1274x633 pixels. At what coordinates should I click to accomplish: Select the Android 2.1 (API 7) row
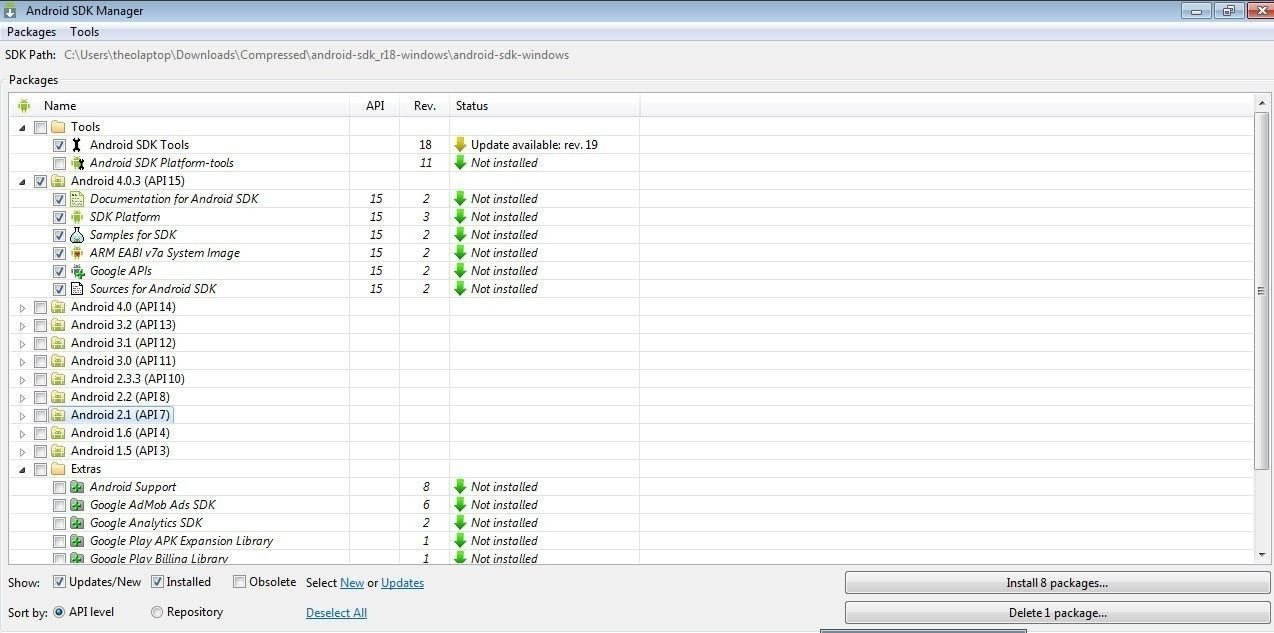point(630,415)
